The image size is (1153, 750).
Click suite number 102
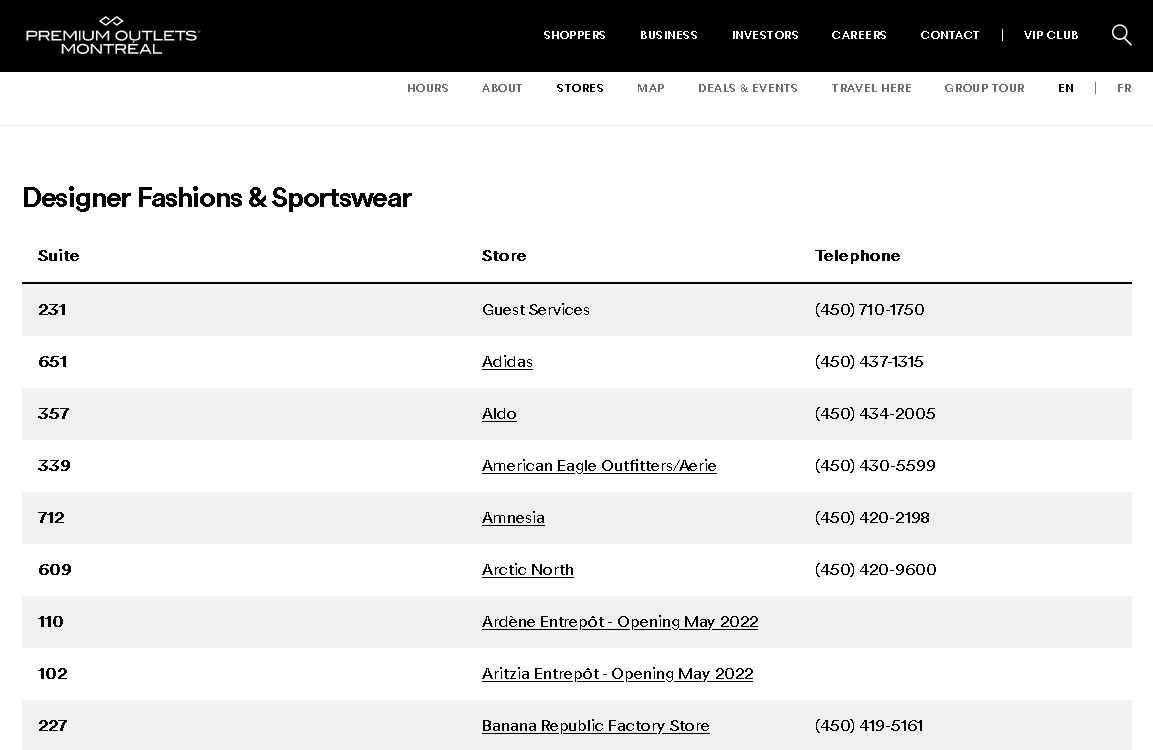[53, 674]
